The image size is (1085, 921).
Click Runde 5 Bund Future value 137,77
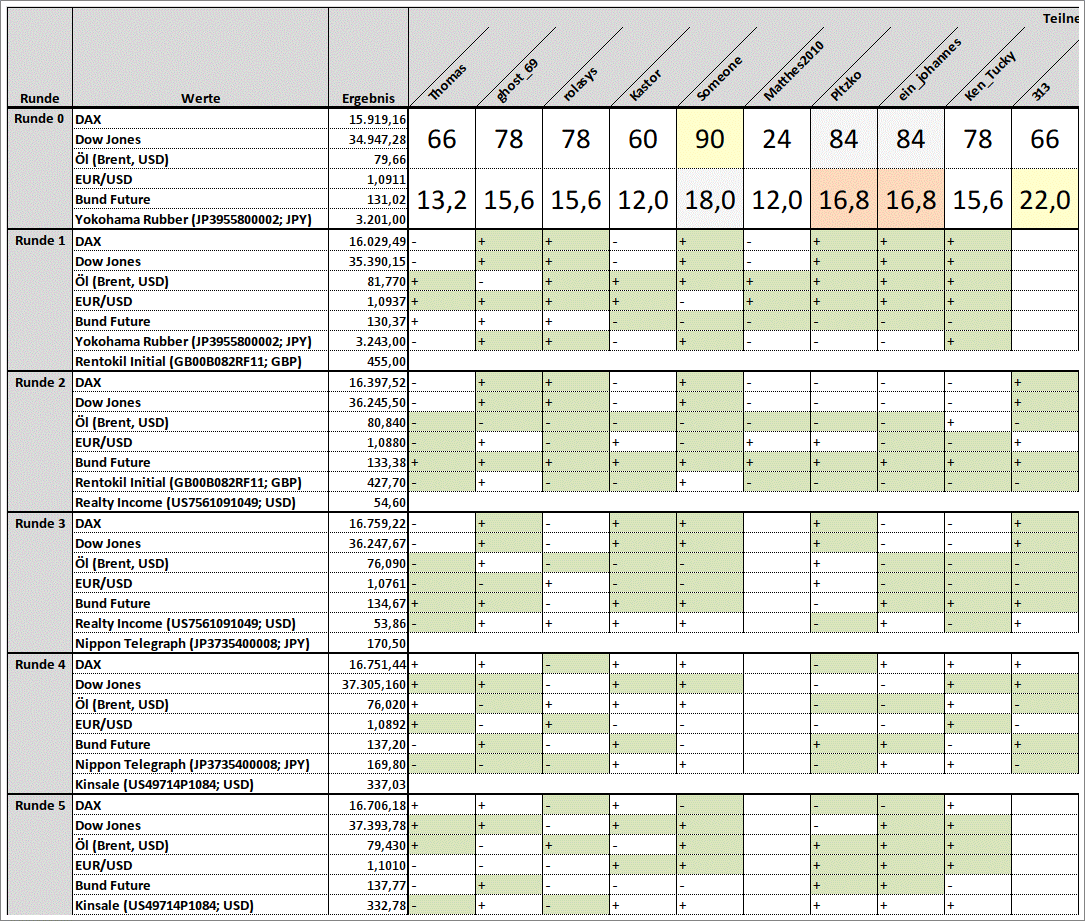[x=386, y=885]
